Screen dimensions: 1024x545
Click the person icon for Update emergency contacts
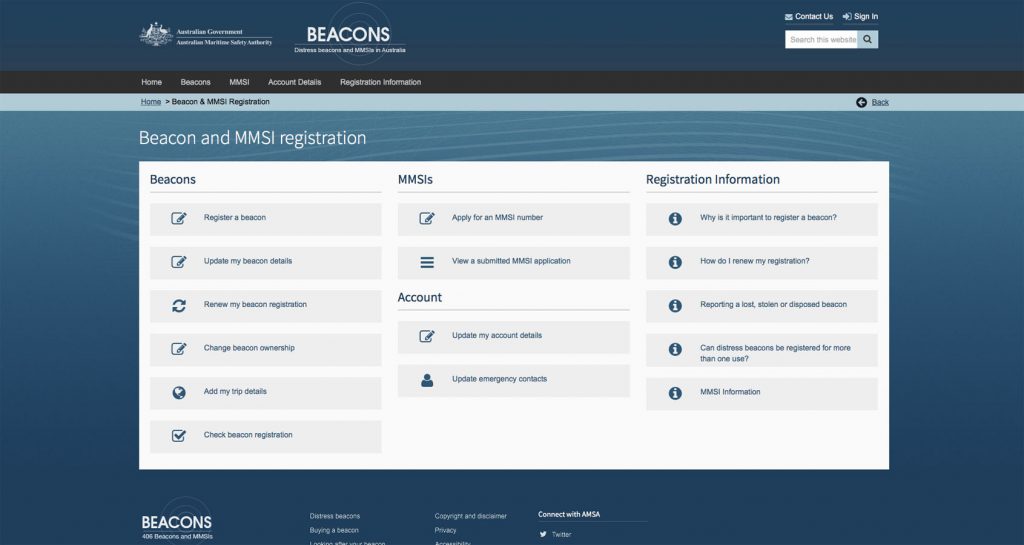[427, 380]
